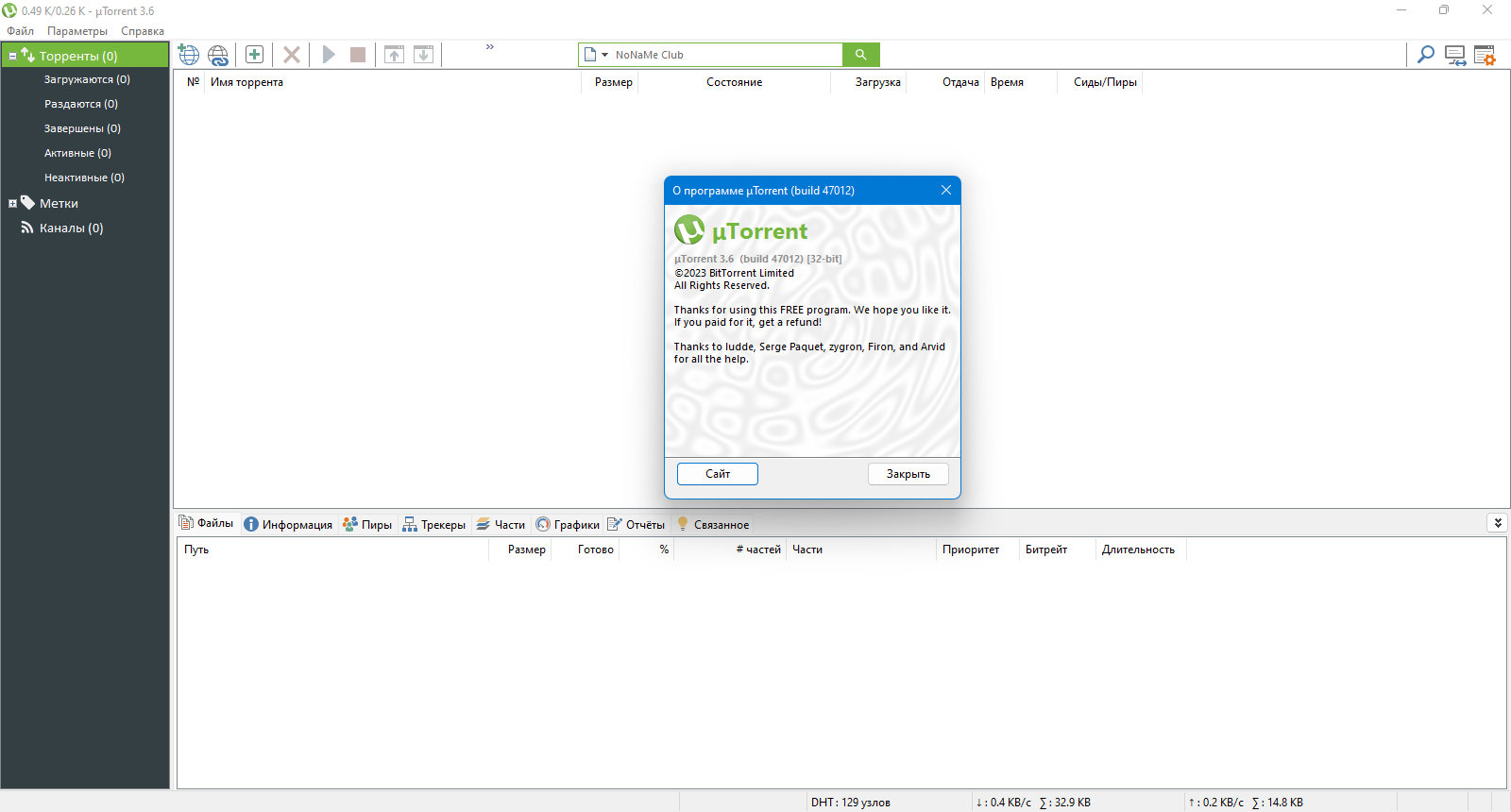
Task: Sort files by Битрейт column header
Action: (x=1058, y=550)
